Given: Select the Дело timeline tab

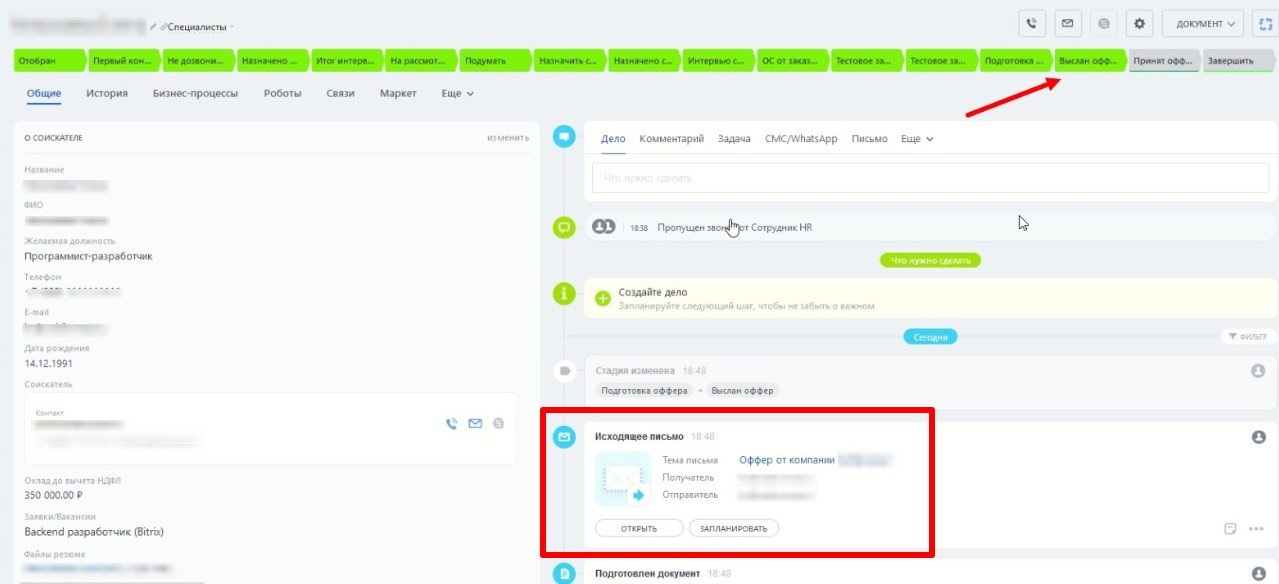Looking at the screenshot, I should pyautogui.click(x=613, y=139).
